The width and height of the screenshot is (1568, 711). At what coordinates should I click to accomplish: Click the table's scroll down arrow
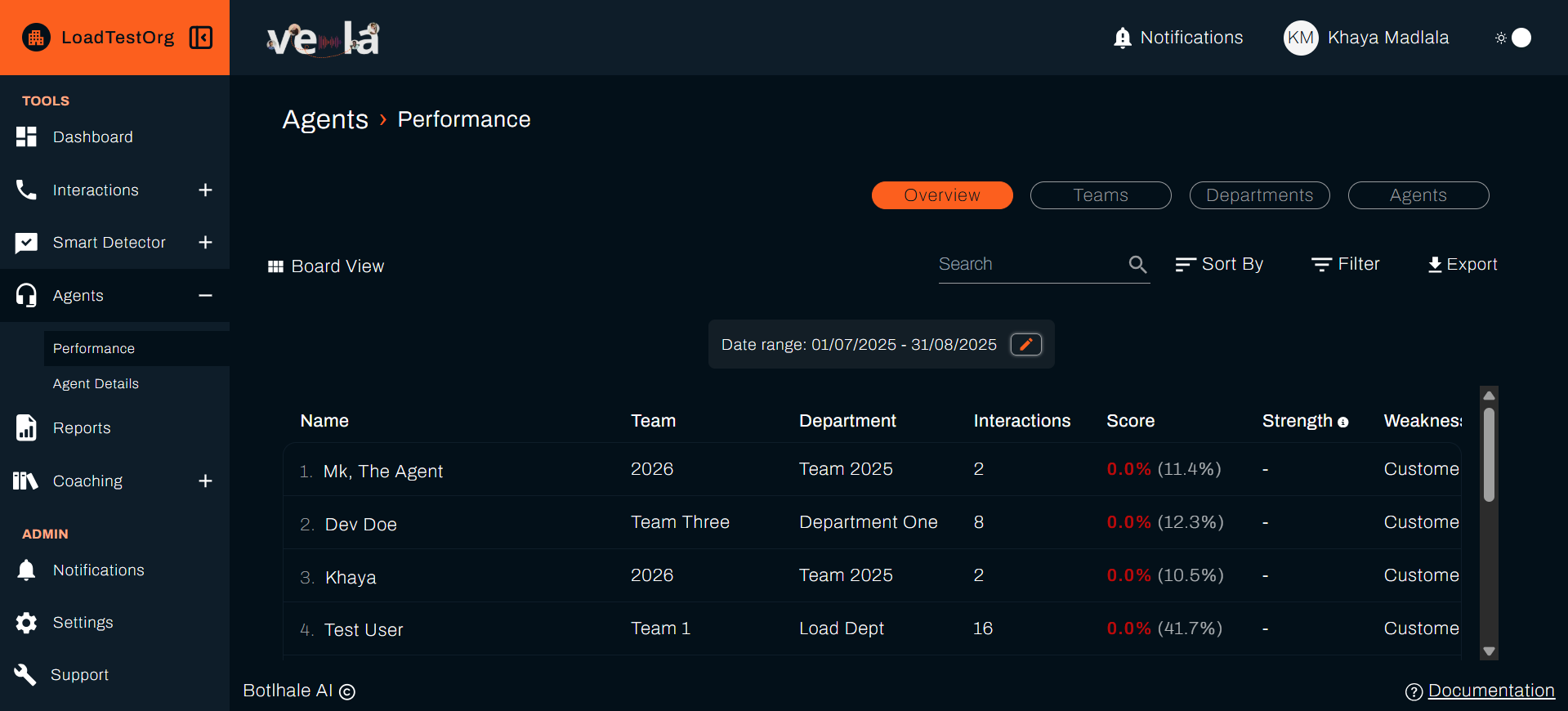click(1489, 651)
